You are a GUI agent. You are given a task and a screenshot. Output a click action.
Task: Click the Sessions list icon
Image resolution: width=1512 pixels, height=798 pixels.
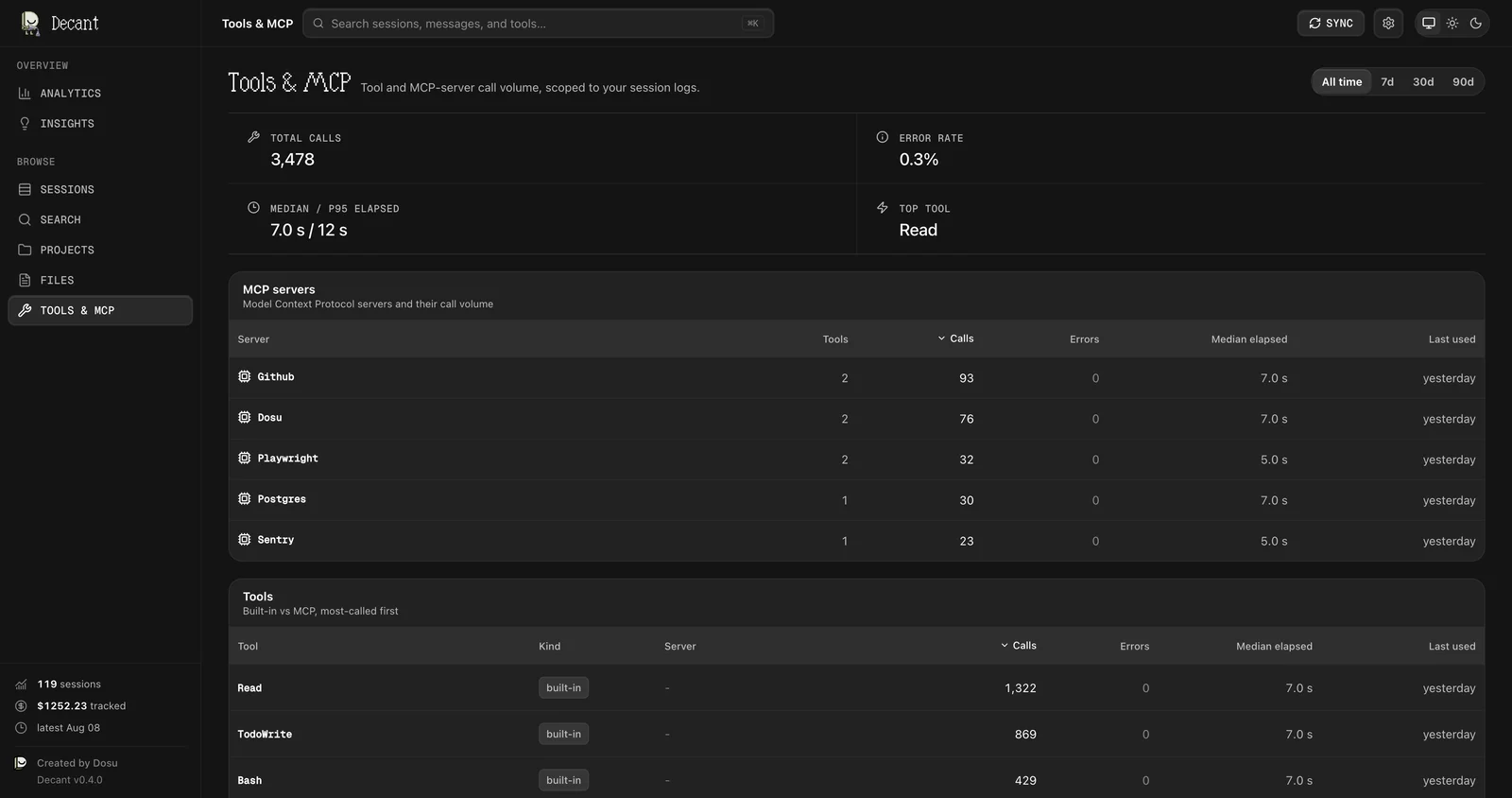[x=25, y=190]
